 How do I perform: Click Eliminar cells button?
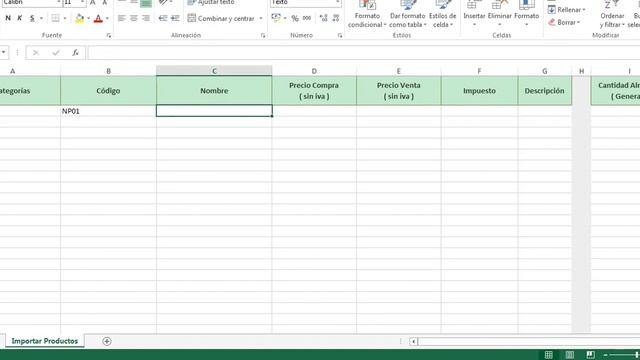(500, 14)
